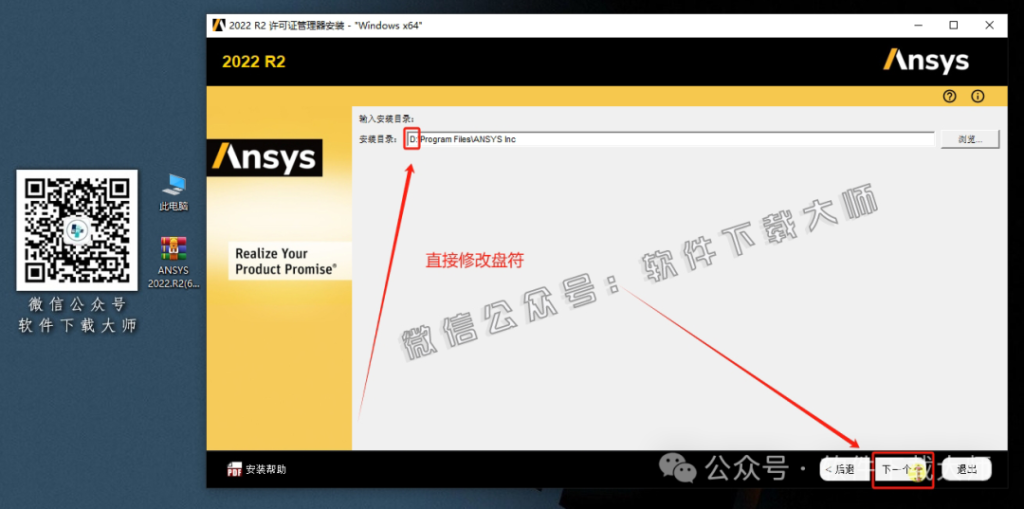This screenshot has height=509, width=1024.
Task: Close the Ansys installer window
Action: 989,25
